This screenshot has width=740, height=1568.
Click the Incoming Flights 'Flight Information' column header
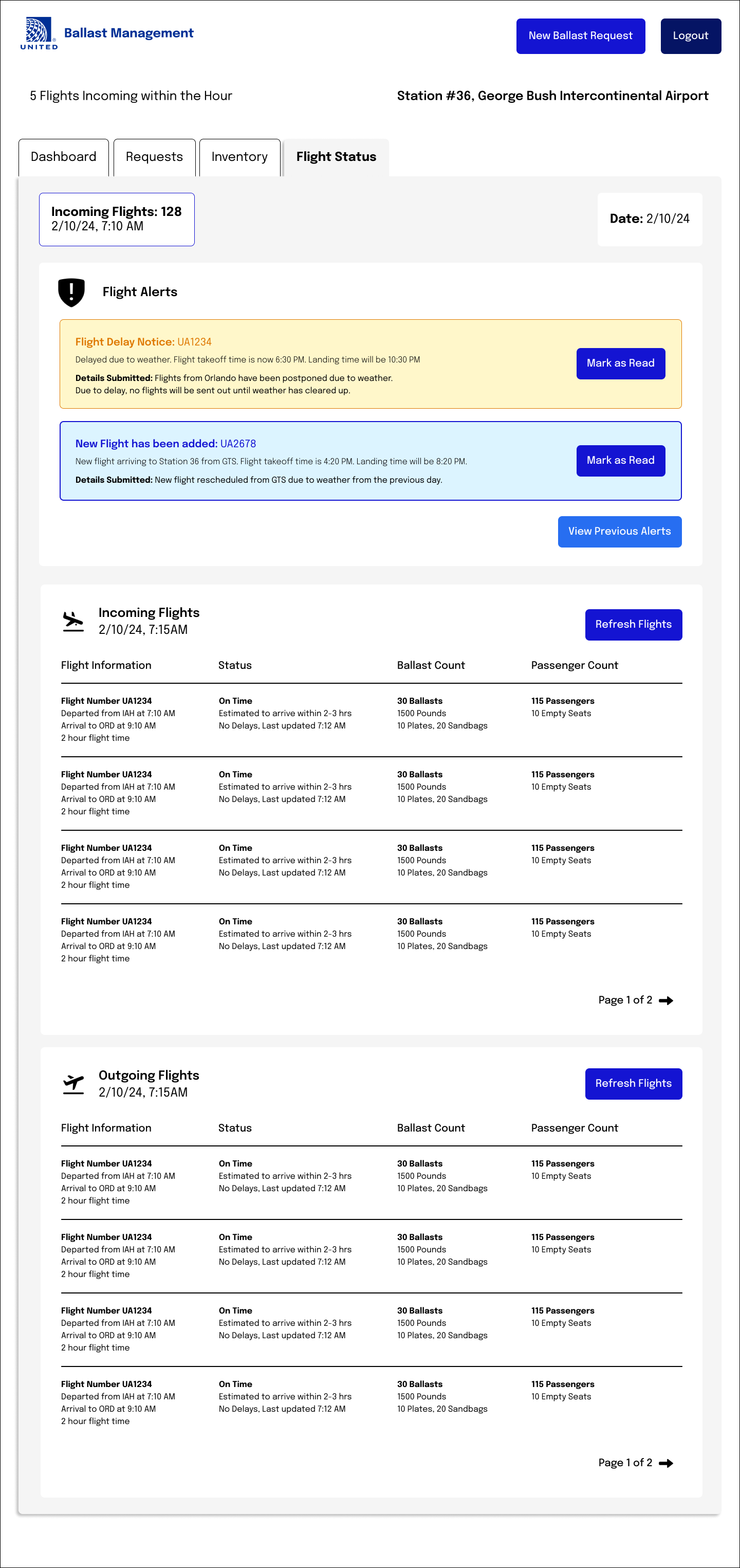pyautogui.click(x=106, y=665)
